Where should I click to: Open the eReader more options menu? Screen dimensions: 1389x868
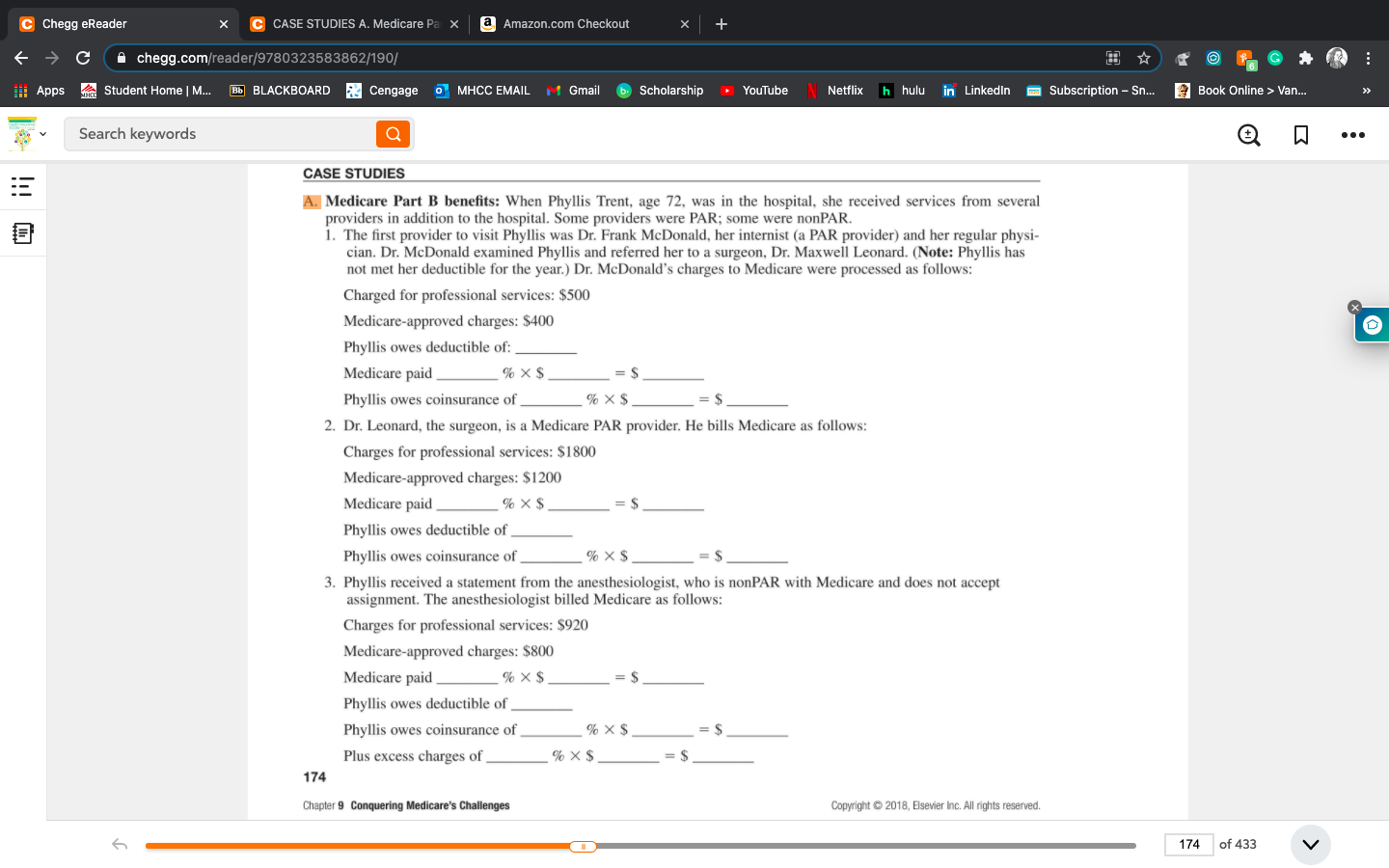[1353, 135]
